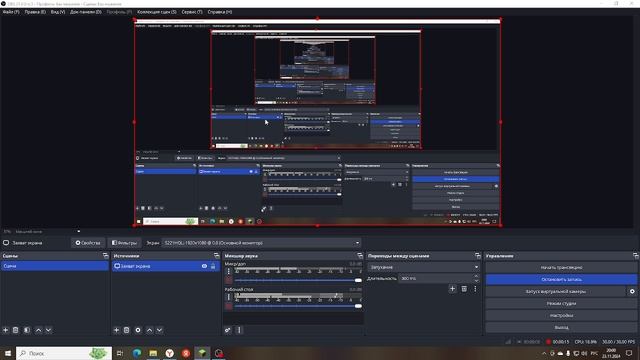
Task: Open Рабочий стол channel options dots
Action: 229,297
